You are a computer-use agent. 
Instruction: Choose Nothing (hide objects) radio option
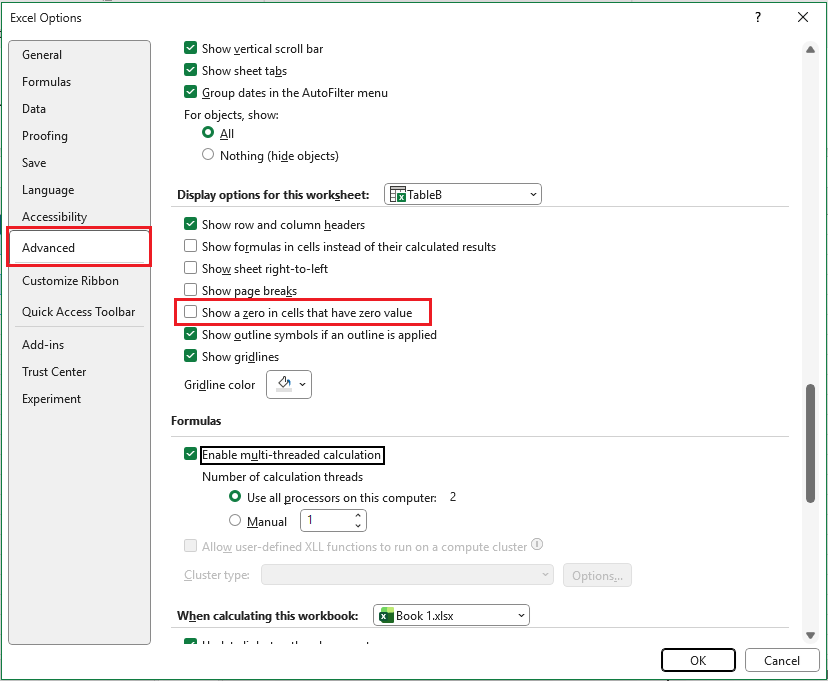point(208,155)
